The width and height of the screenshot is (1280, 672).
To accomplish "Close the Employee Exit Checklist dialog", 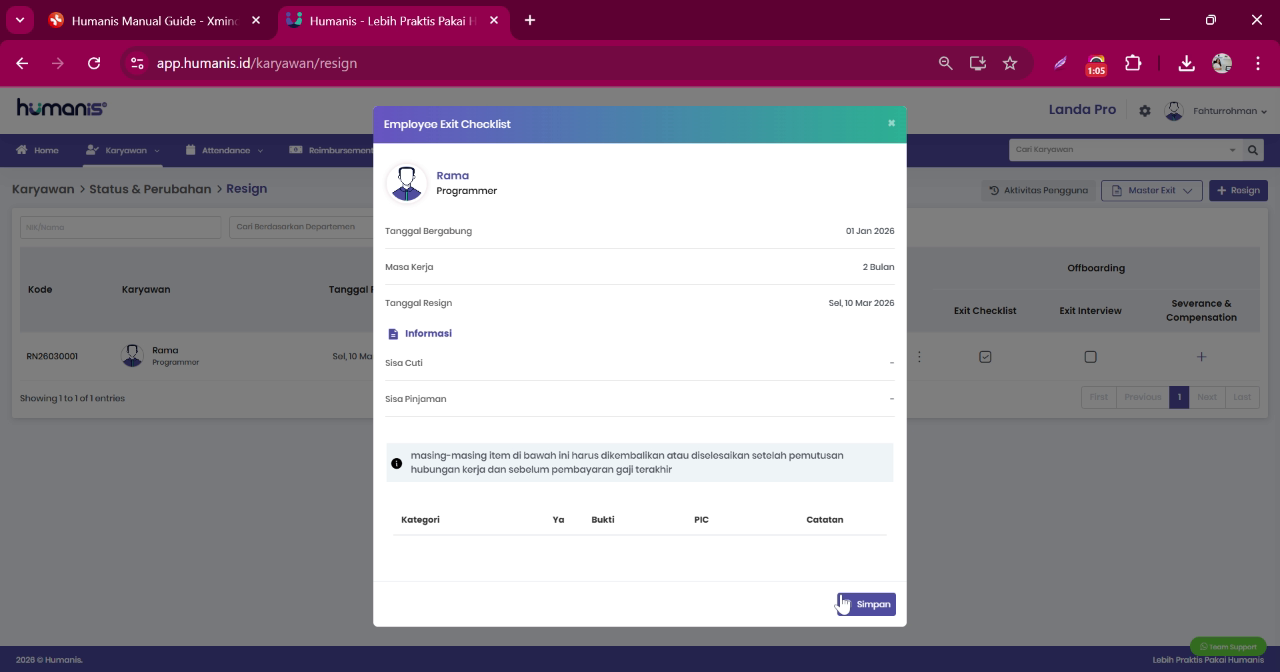I will point(891,123).
